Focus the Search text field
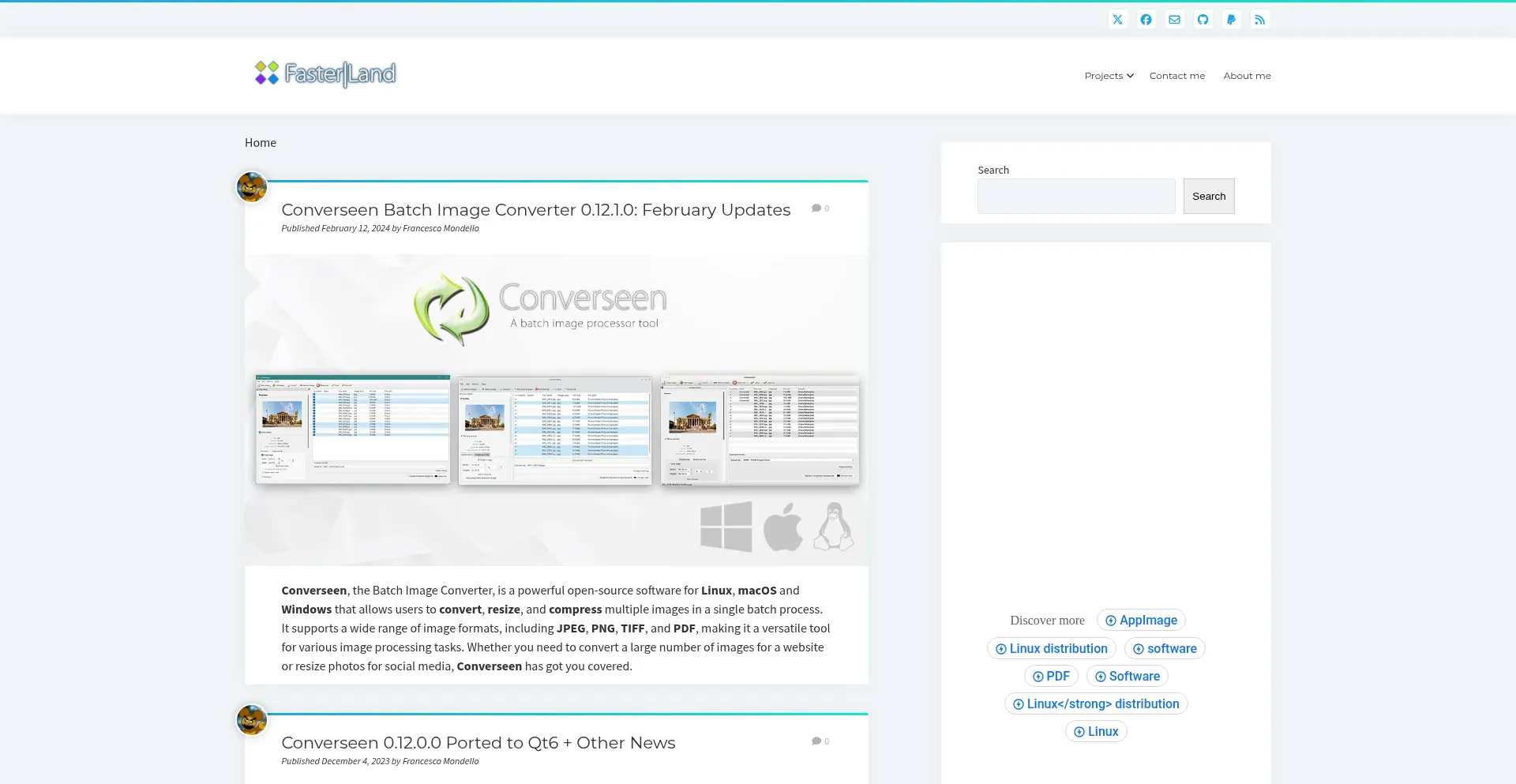 coord(1075,196)
